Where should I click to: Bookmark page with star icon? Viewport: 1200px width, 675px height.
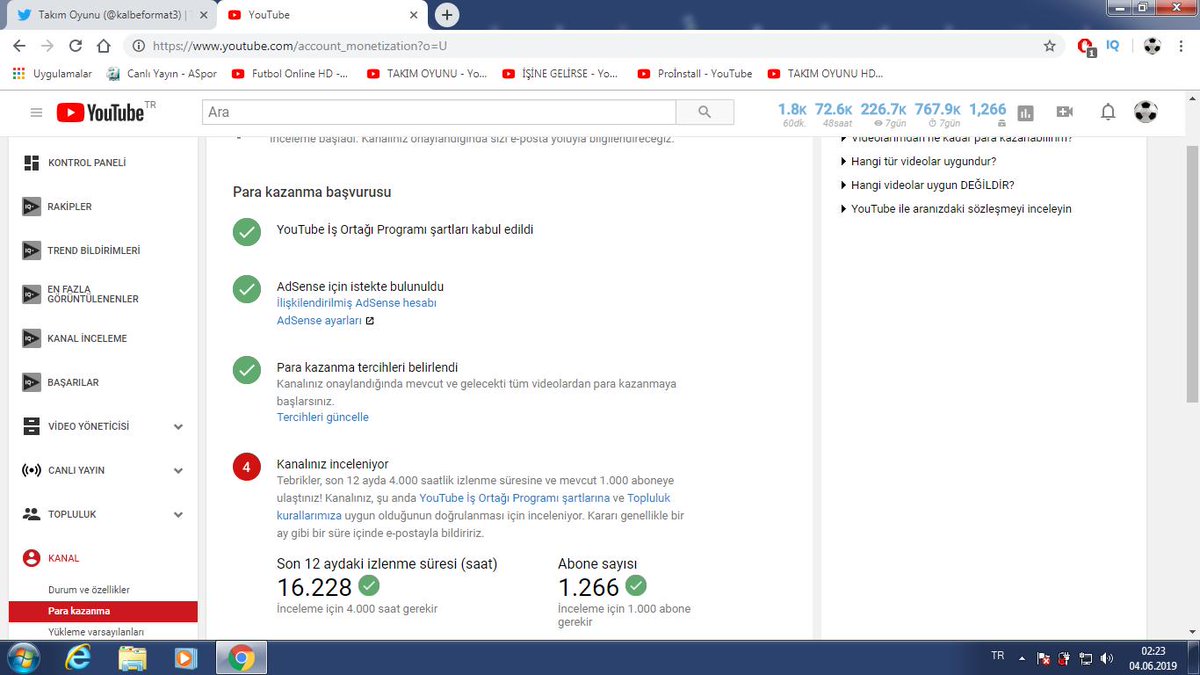(x=1049, y=46)
